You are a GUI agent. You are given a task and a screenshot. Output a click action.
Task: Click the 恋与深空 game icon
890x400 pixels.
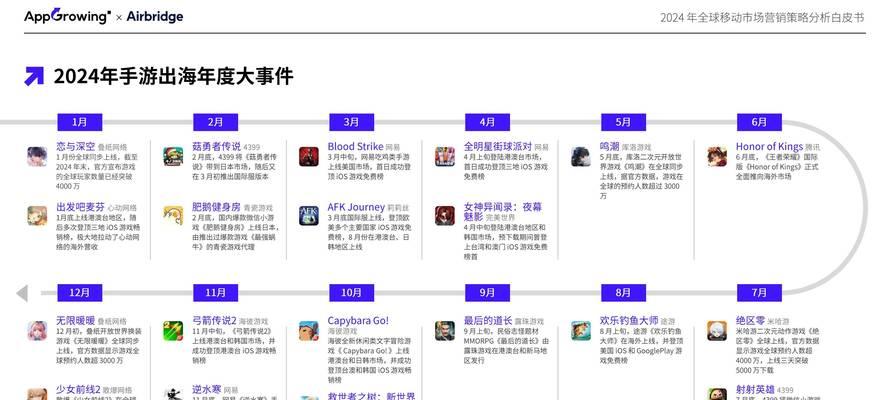37,157
